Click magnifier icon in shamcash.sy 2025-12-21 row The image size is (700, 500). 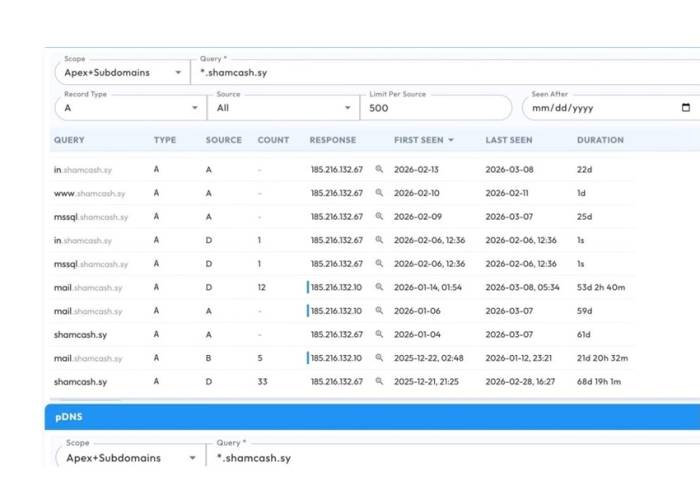[379, 382]
